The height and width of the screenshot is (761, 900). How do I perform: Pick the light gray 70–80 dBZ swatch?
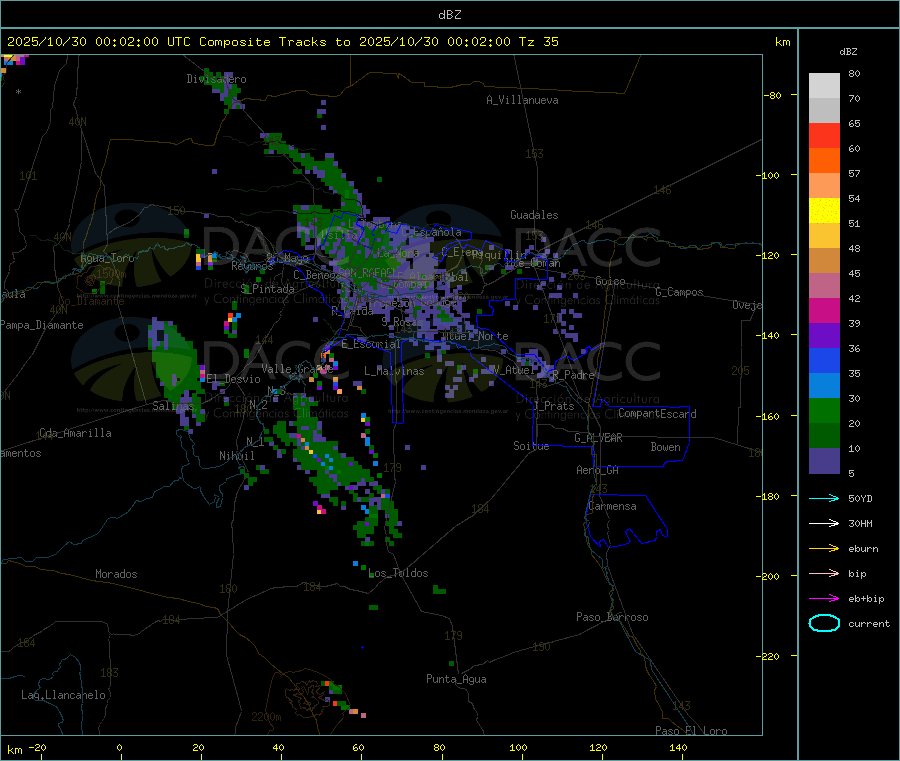pos(824,86)
